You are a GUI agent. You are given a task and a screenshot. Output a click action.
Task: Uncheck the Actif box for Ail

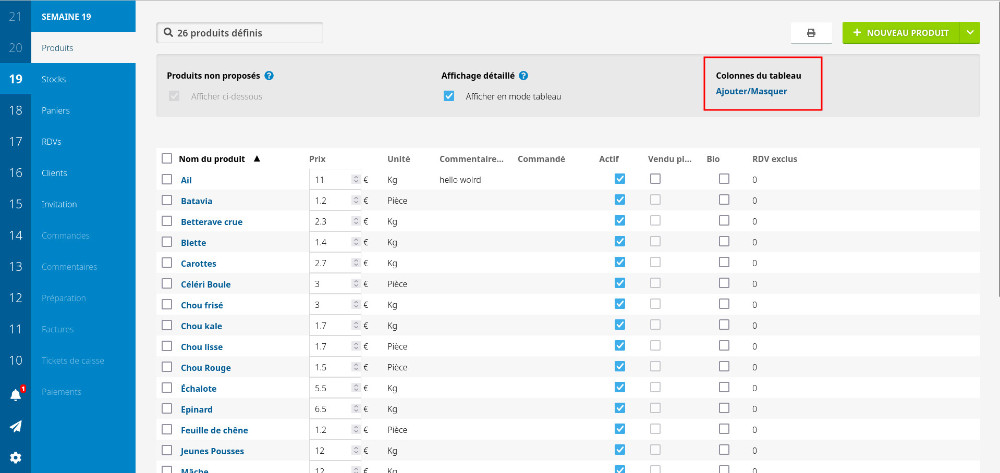(620, 179)
